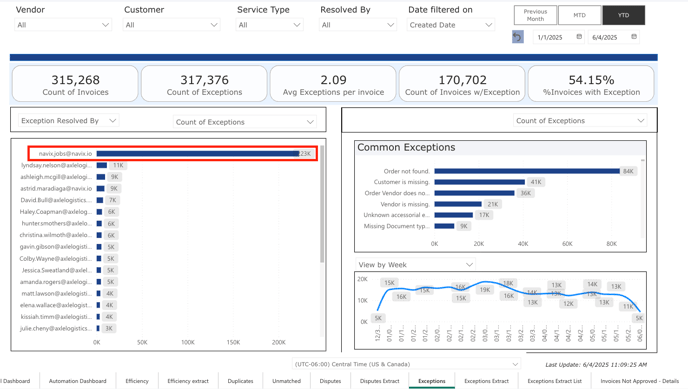Click the Order not found bar
This screenshot has height=389, width=688.
pyautogui.click(x=527, y=171)
